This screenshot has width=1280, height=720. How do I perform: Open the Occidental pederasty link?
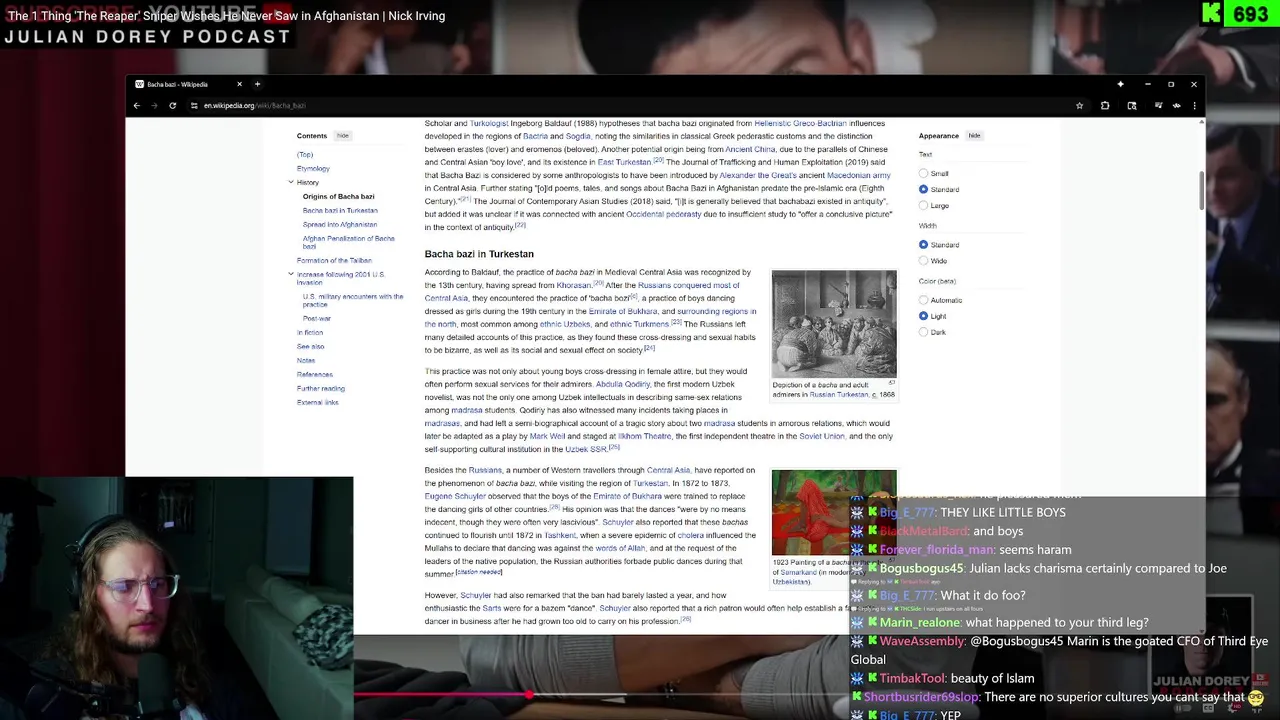(663, 214)
